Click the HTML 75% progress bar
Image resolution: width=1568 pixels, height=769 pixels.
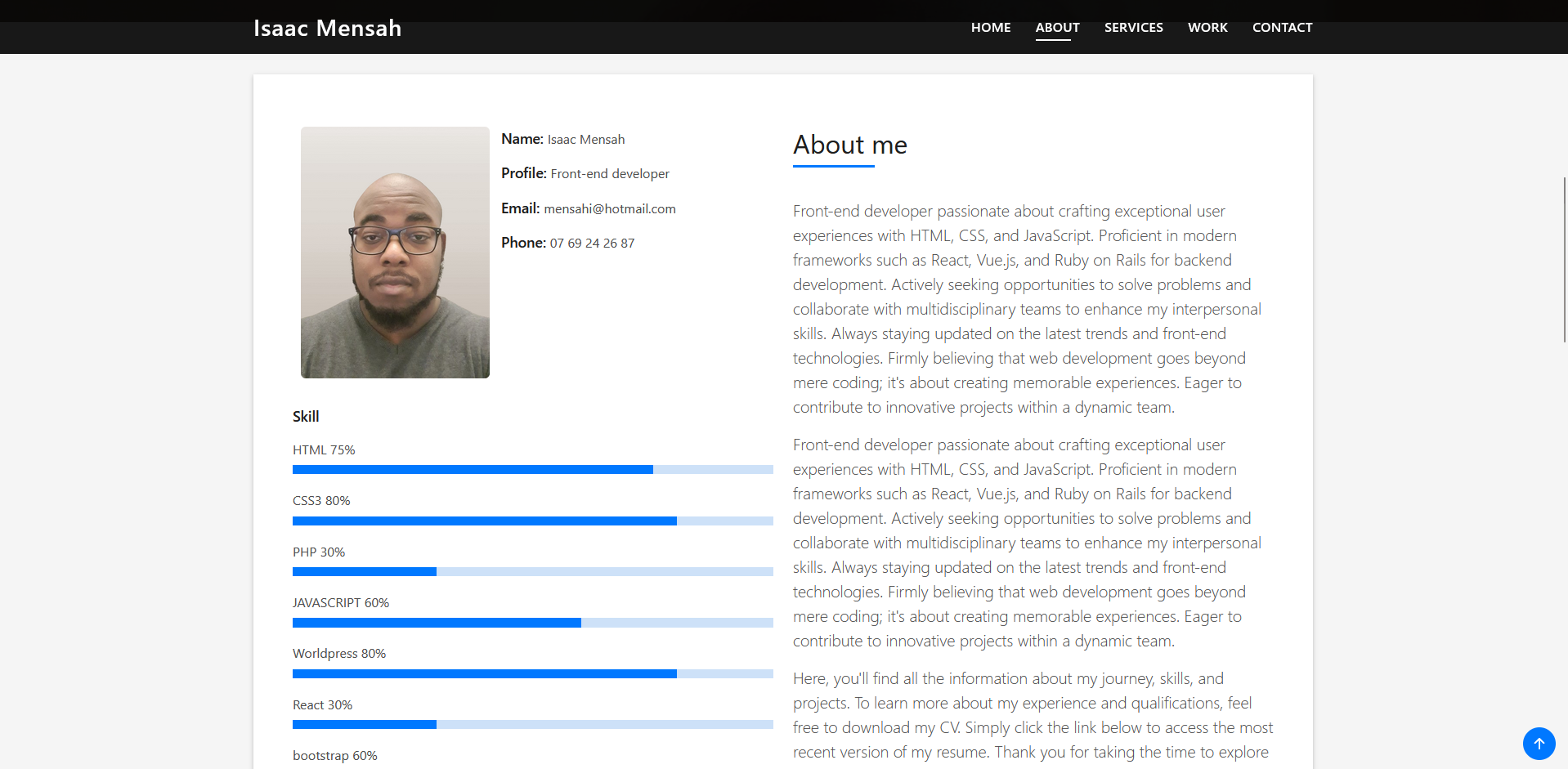533,470
